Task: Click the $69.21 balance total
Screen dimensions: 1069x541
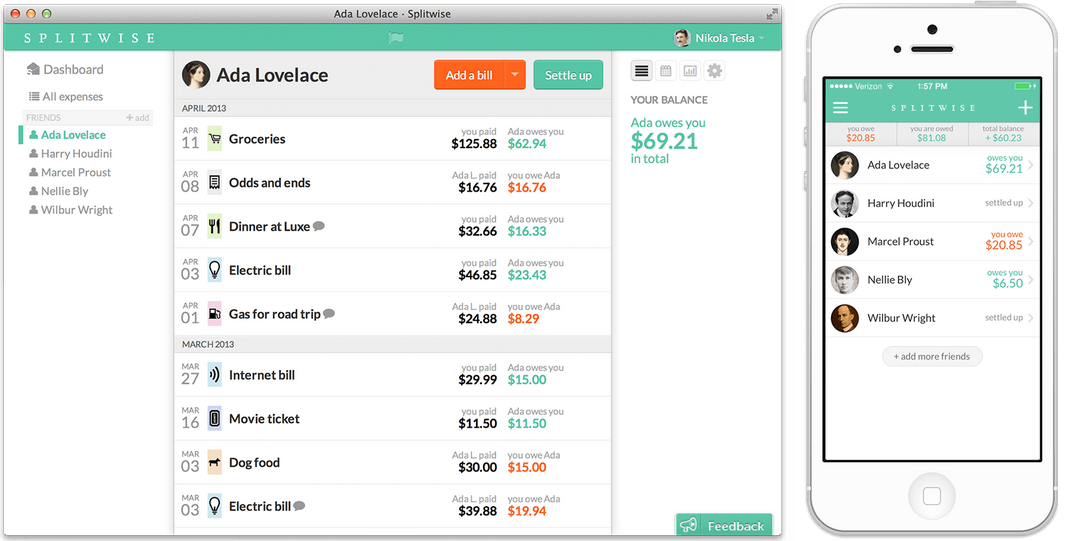Action: click(664, 141)
